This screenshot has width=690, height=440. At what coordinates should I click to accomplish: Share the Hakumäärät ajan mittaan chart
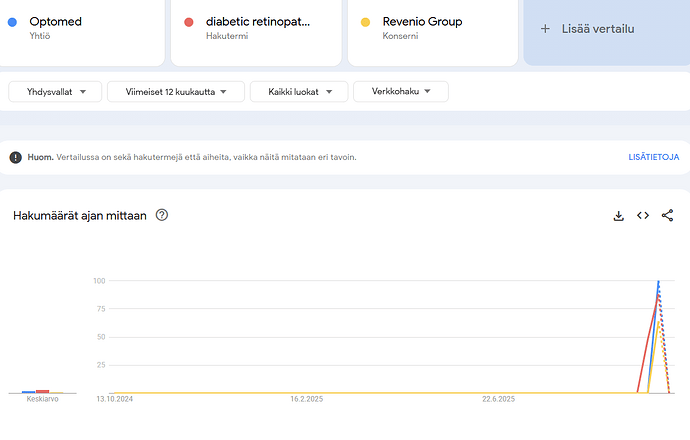[x=667, y=216]
